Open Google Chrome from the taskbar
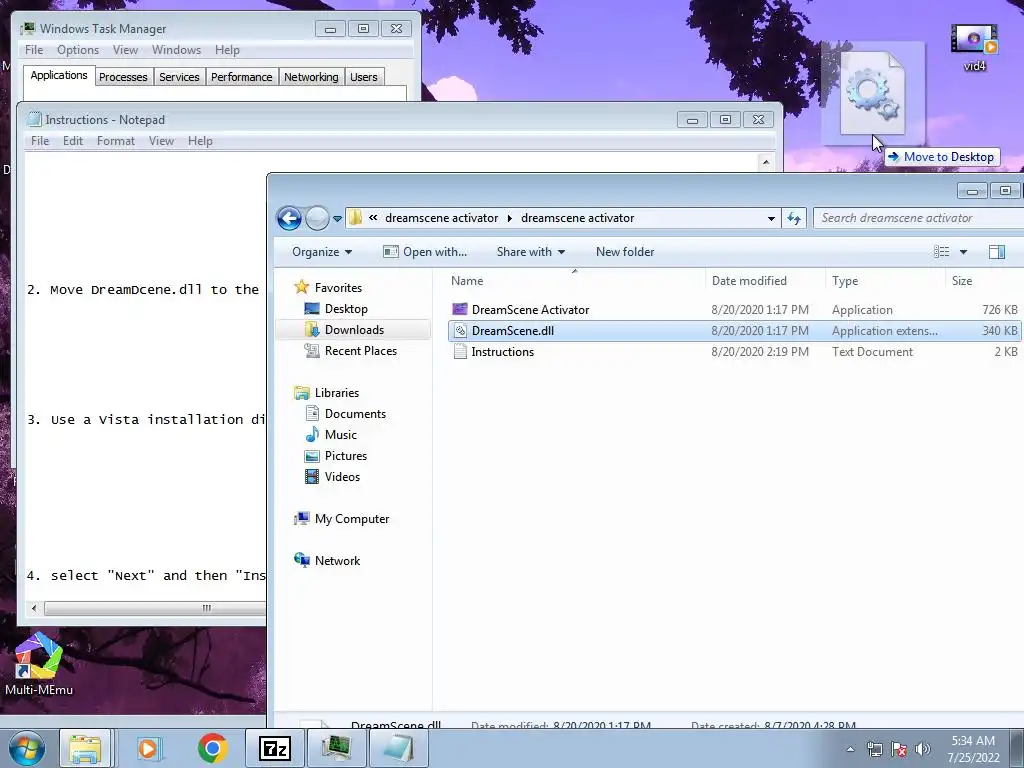Screen dimensions: 1024x768 [x=212, y=748]
